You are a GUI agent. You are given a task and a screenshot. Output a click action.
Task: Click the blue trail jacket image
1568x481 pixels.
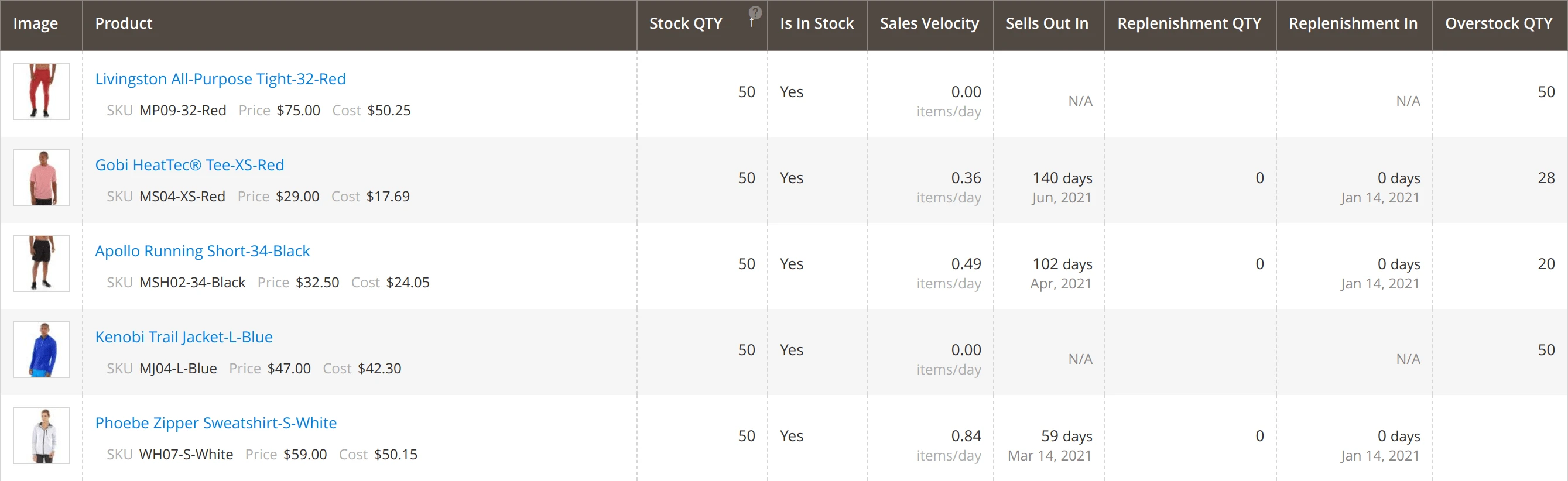point(42,349)
